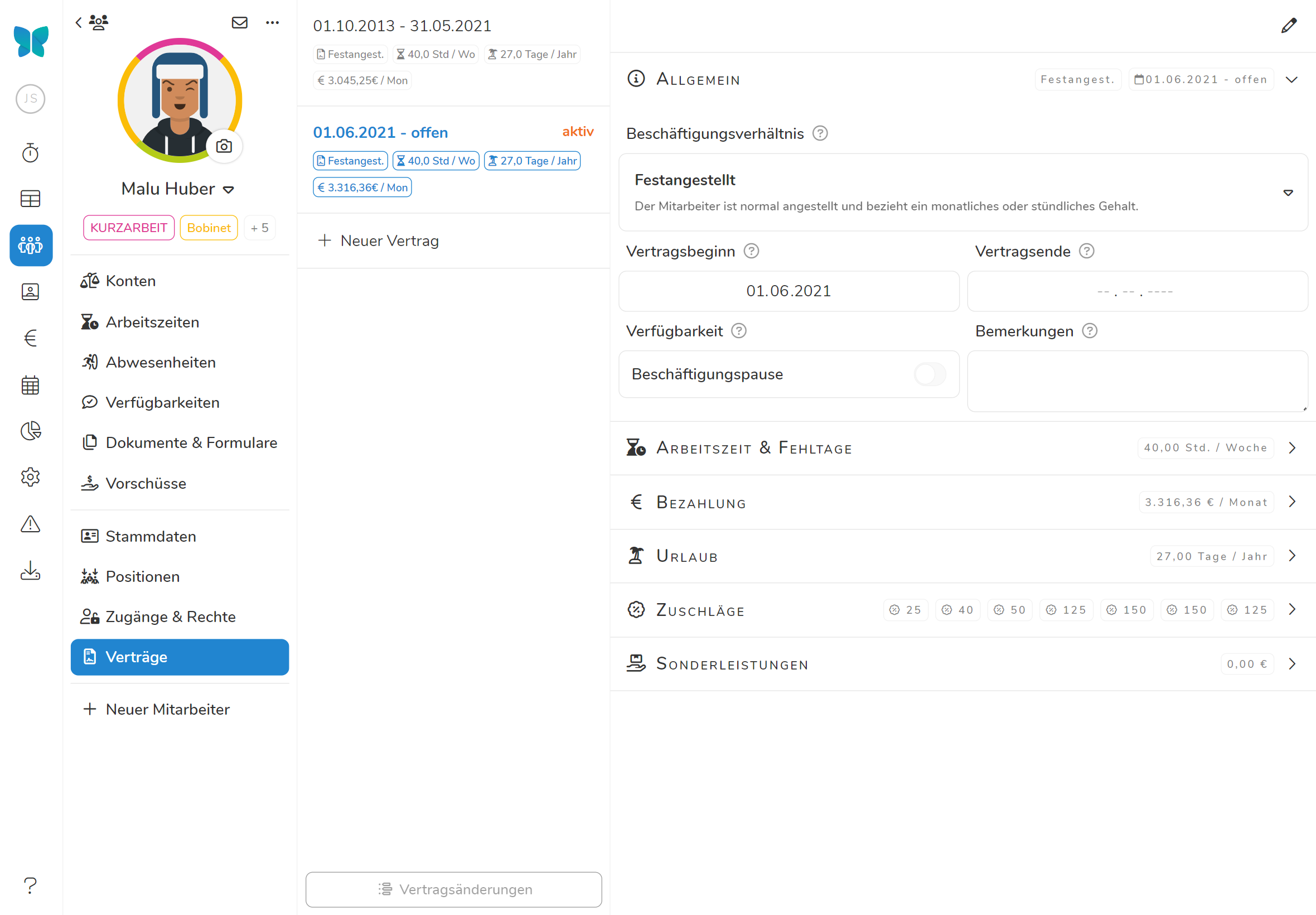Click the camera icon on avatar
Viewport: 1316px width, 915px height.
pyautogui.click(x=224, y=146)
